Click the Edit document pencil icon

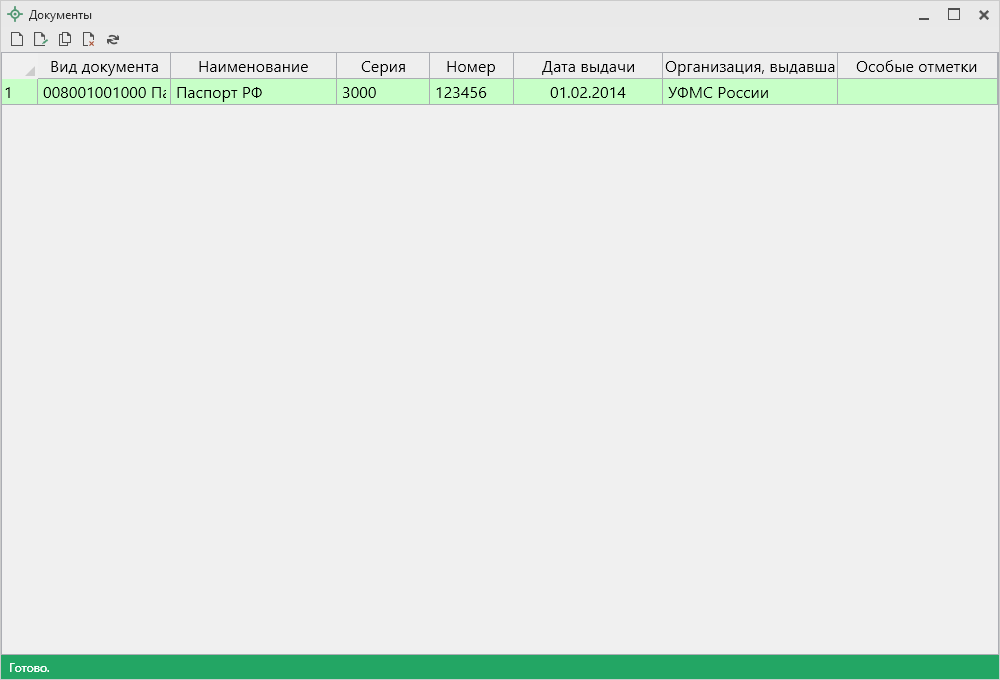click(x=40, y=40)
